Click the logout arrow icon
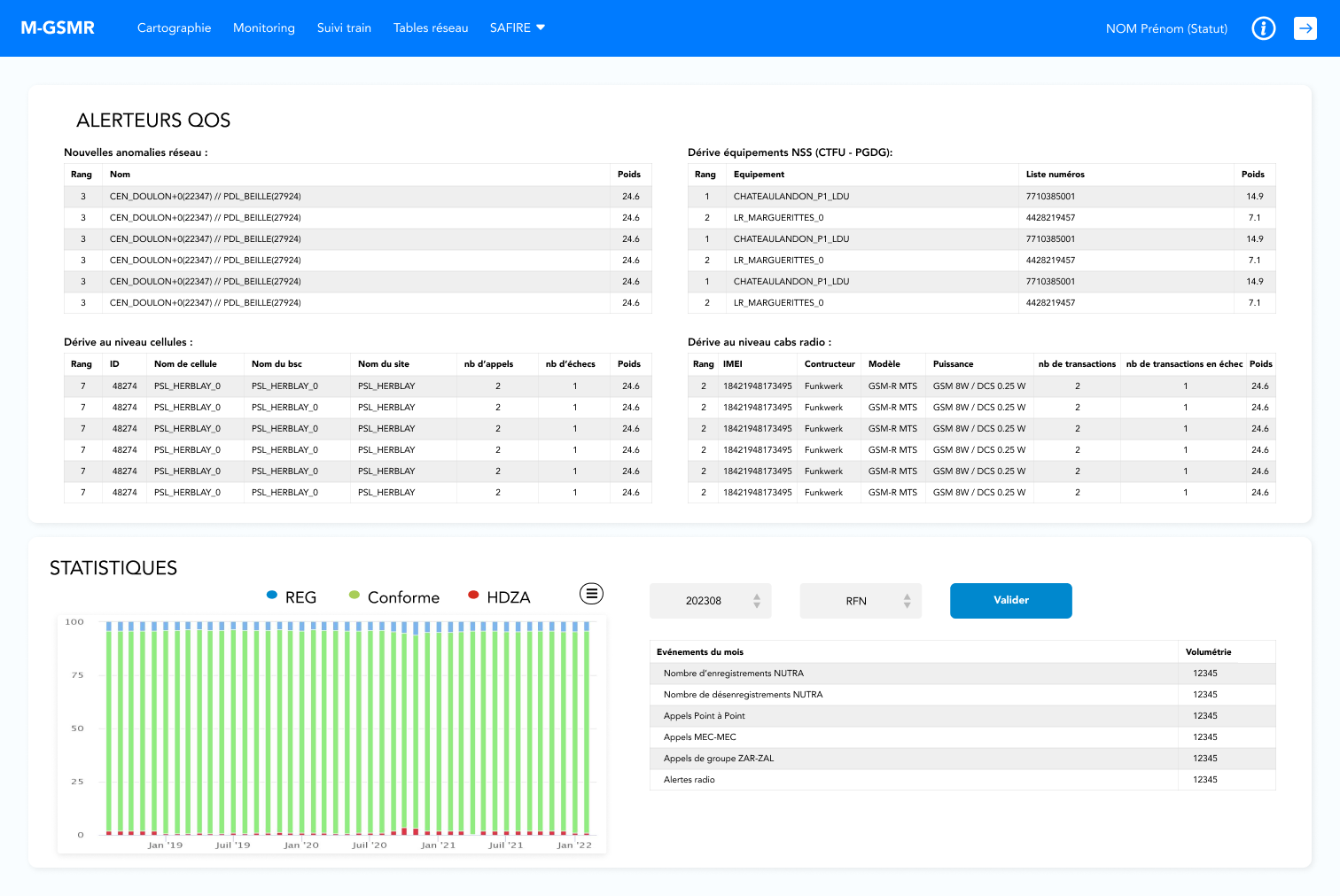This screenshot has height=896, width=1340. 1305,28
